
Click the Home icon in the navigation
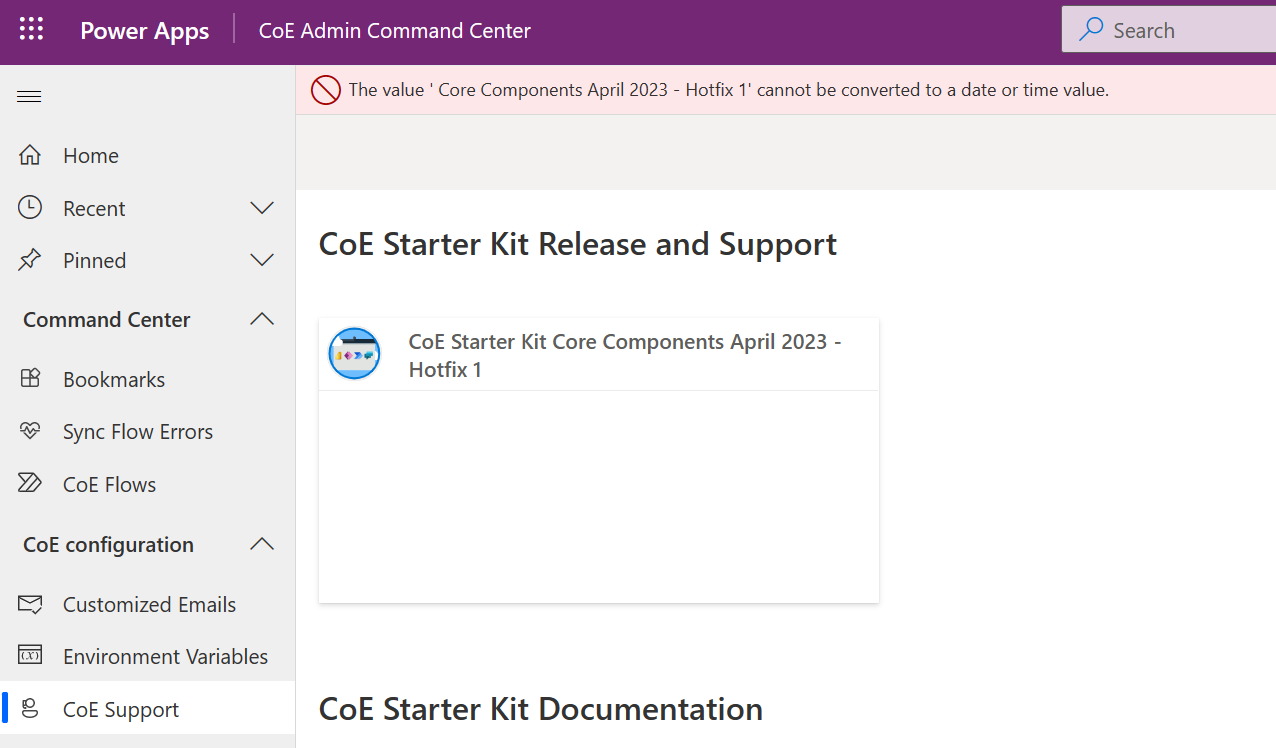[29, 154]
